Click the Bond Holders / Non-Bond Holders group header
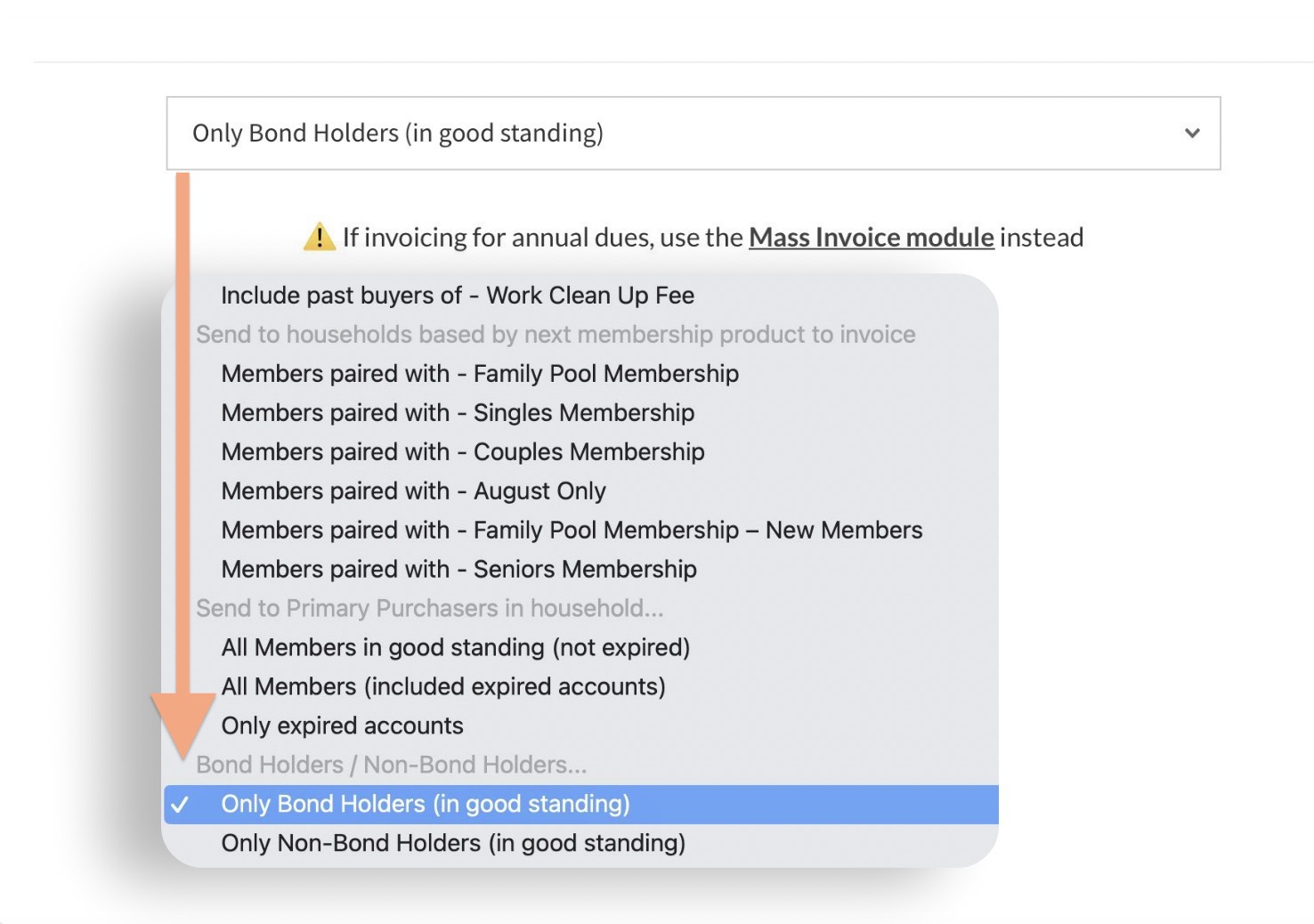The height and width of the screenshot is (924, 1314). pos(391,766)
